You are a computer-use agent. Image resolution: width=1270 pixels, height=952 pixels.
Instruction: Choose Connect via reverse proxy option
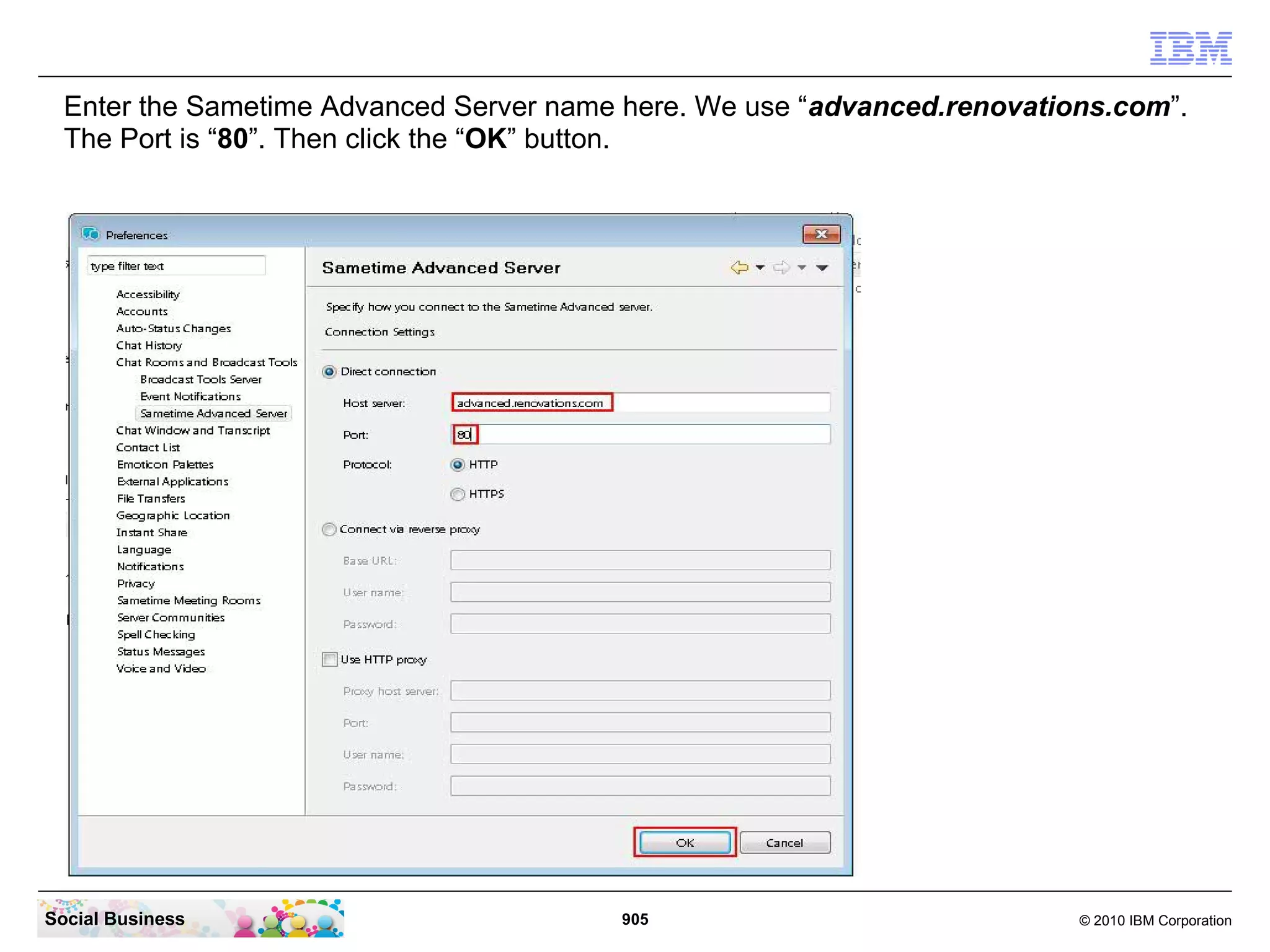coord(329,529)
